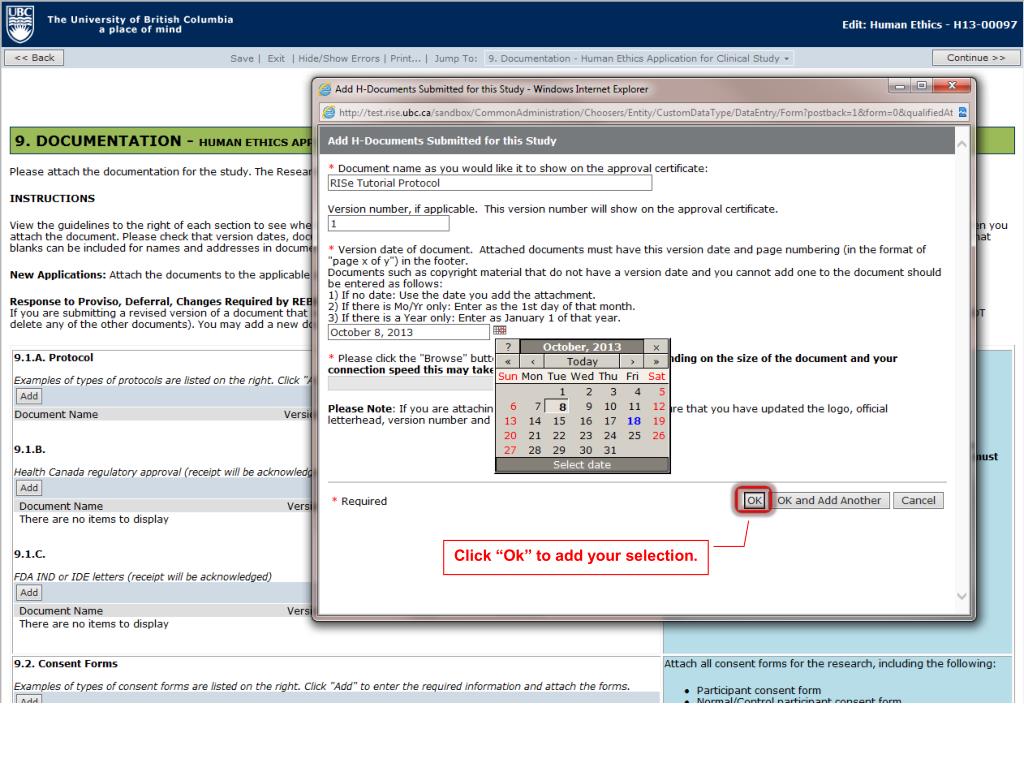Click Internet Explorer icon in dialog title bar
1024x768 pixels.
click(x=325, y=89)
